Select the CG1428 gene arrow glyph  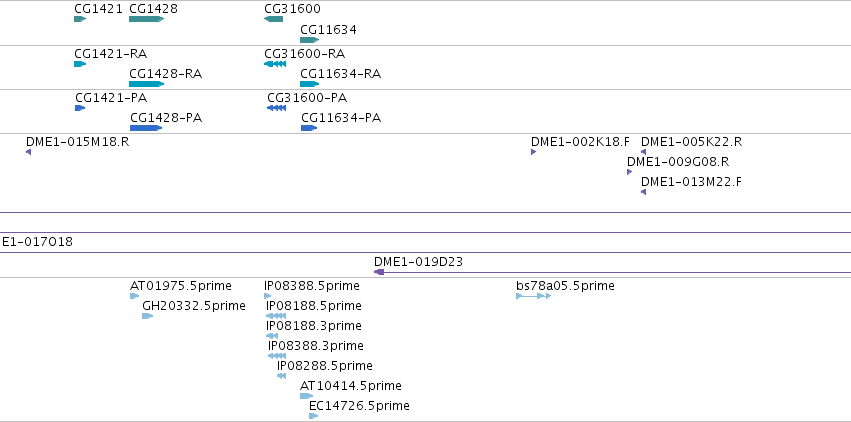point(146,19)
